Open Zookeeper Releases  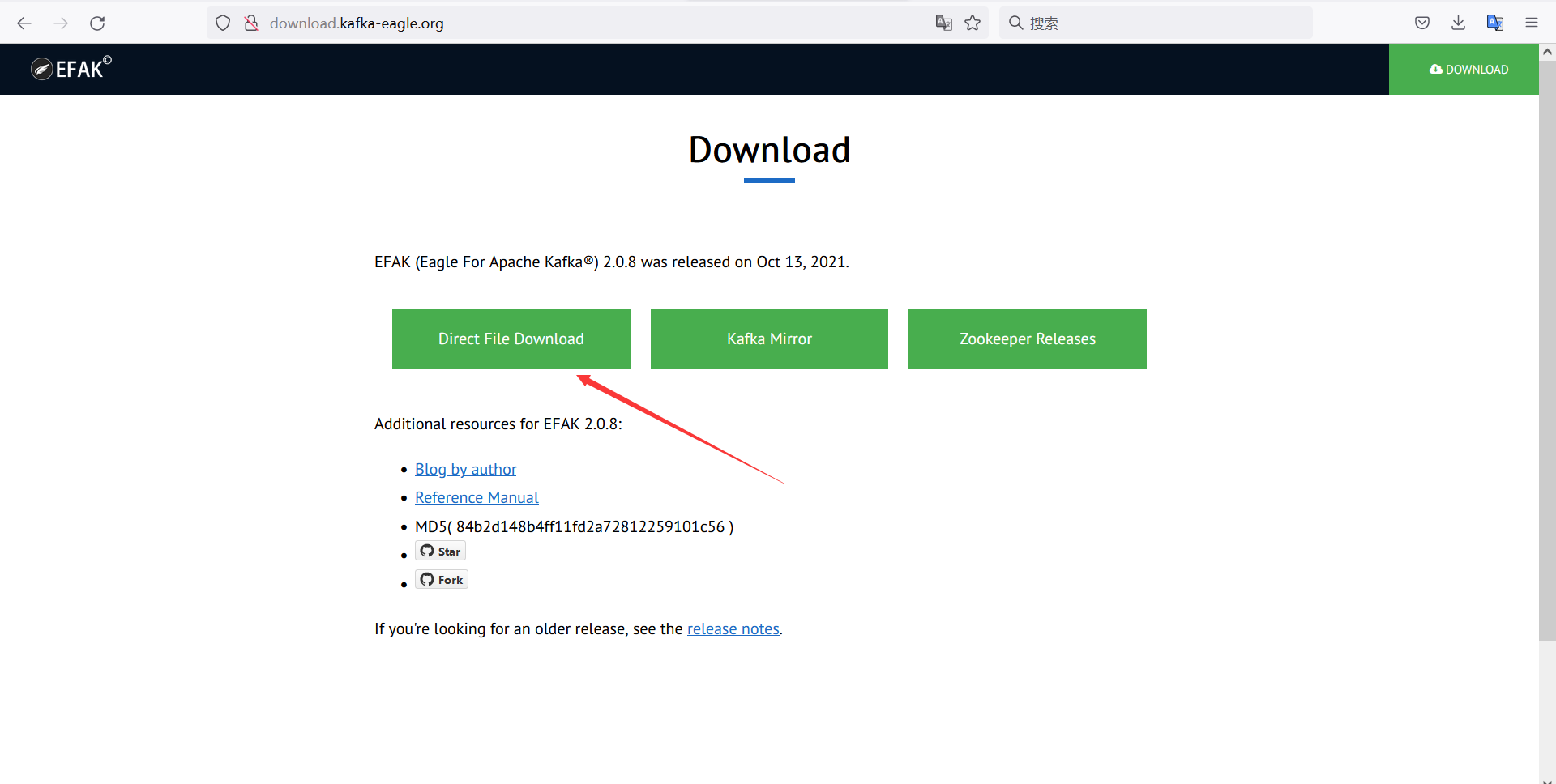pyautogui.click(x=1027, y=339)
